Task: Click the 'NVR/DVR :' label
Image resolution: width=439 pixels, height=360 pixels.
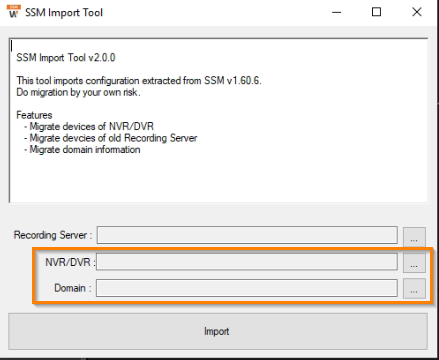Action: 70,262
